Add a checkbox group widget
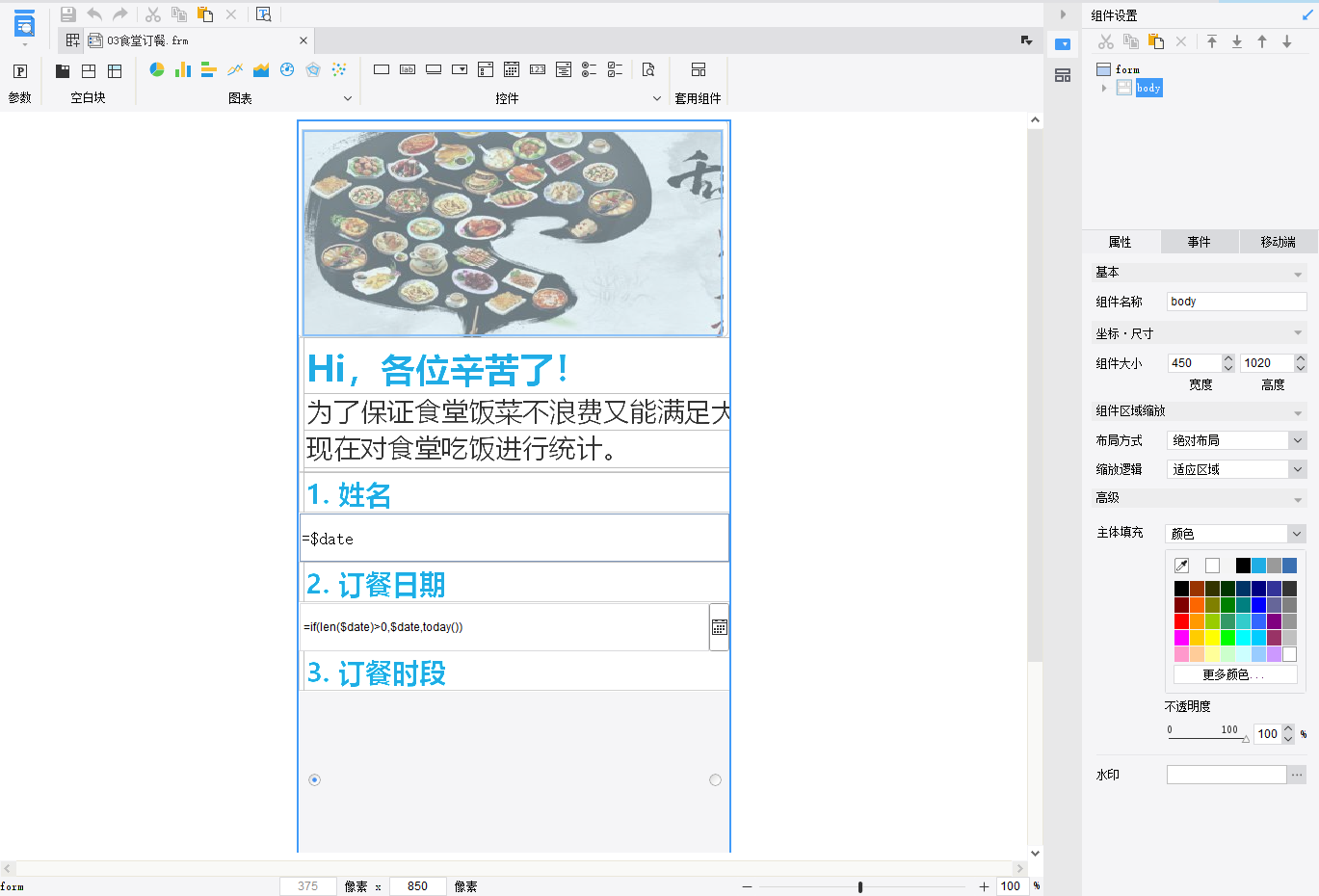 pos(615,69)
